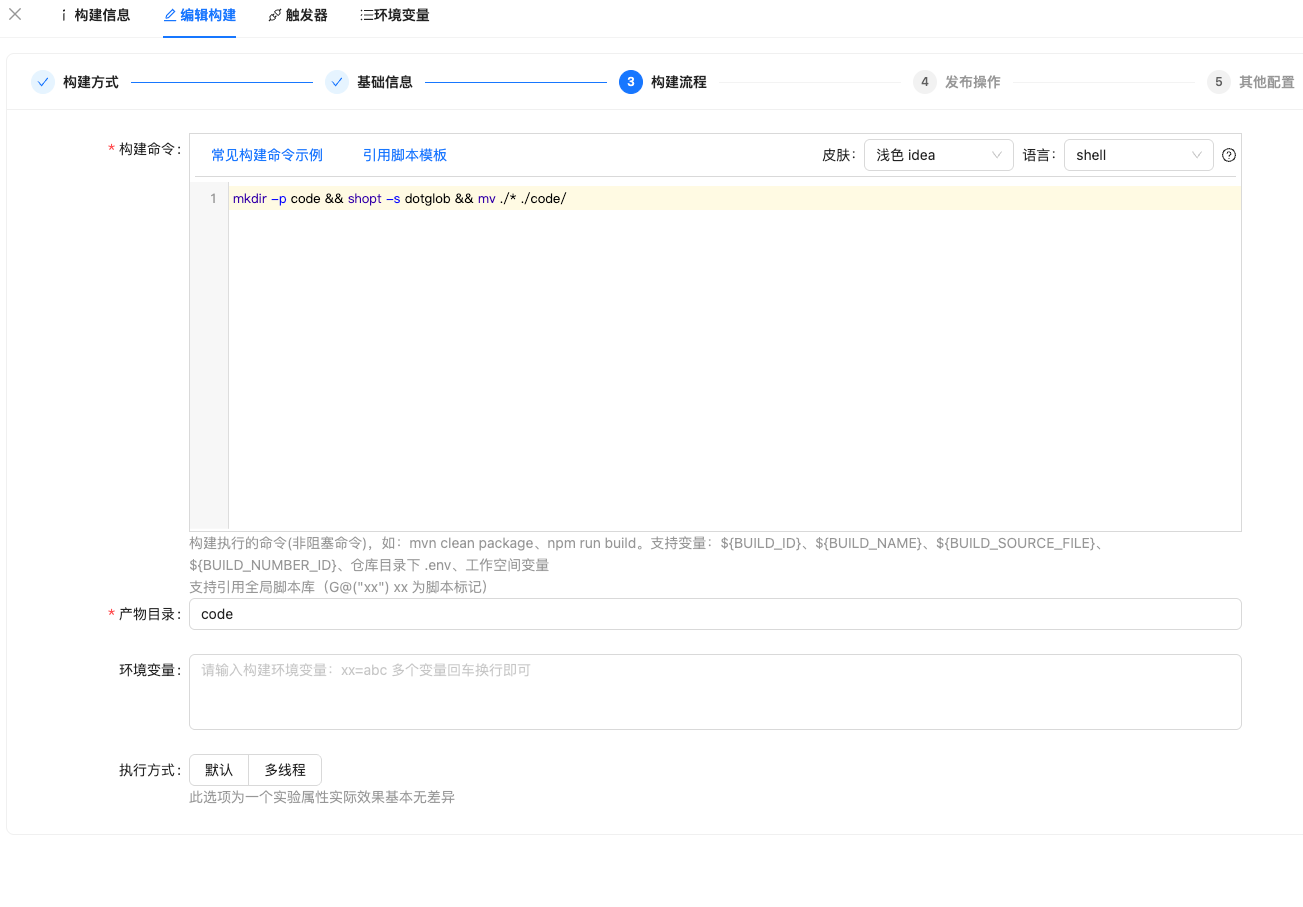
Task: Click the X close icon at top left
Action: click(15, 14)
